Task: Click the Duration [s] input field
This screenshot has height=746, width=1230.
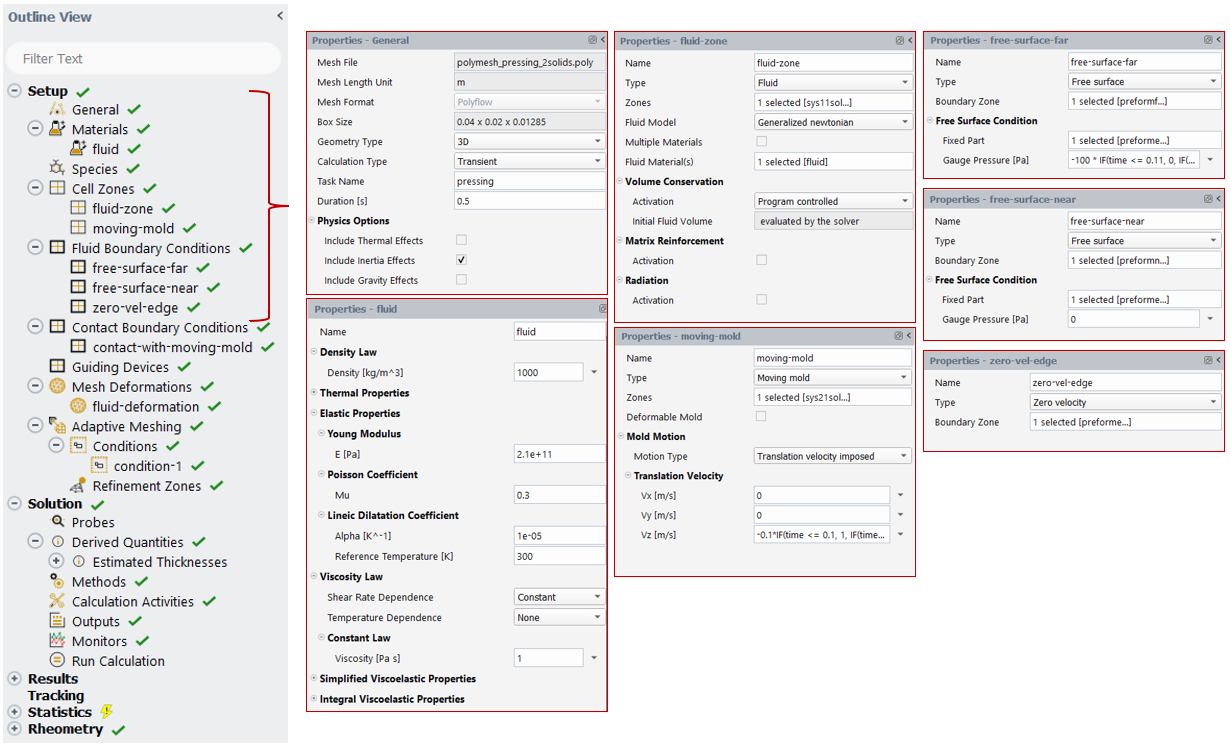Action: (529, 201)
